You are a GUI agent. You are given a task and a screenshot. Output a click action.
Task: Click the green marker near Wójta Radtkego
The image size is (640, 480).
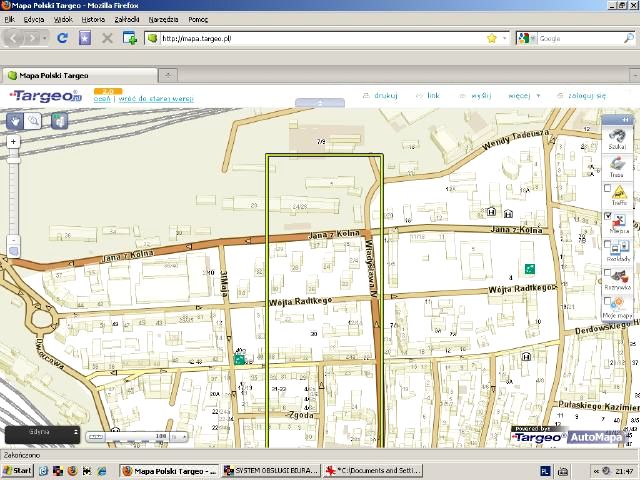tap(529, 269)
